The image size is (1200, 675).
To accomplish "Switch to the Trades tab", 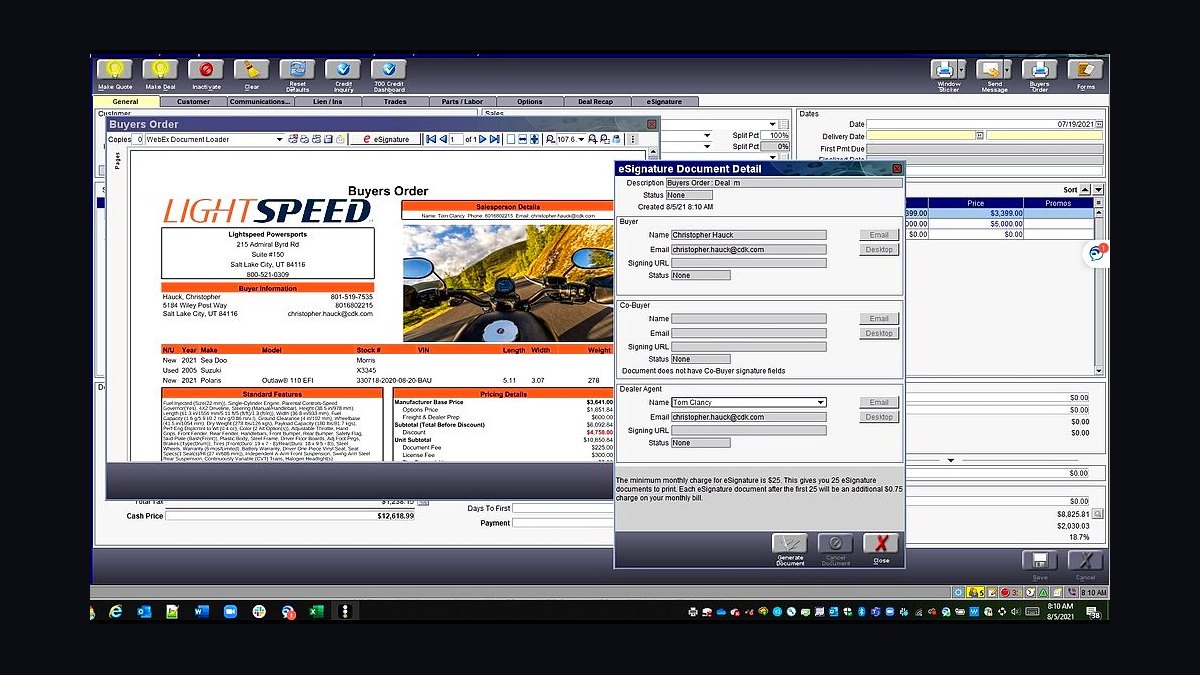I will click(x=395, y=101).
